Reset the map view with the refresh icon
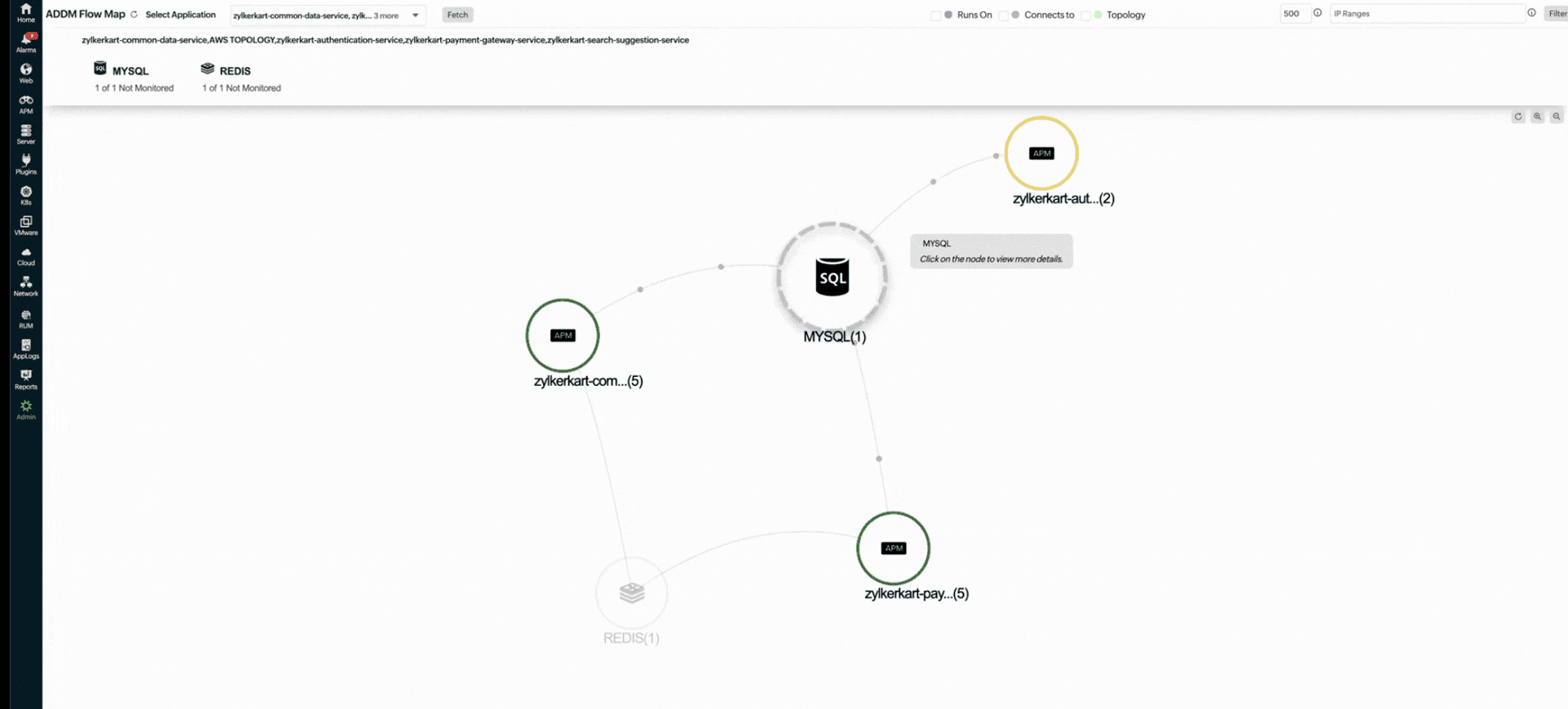 point(1518,117)
